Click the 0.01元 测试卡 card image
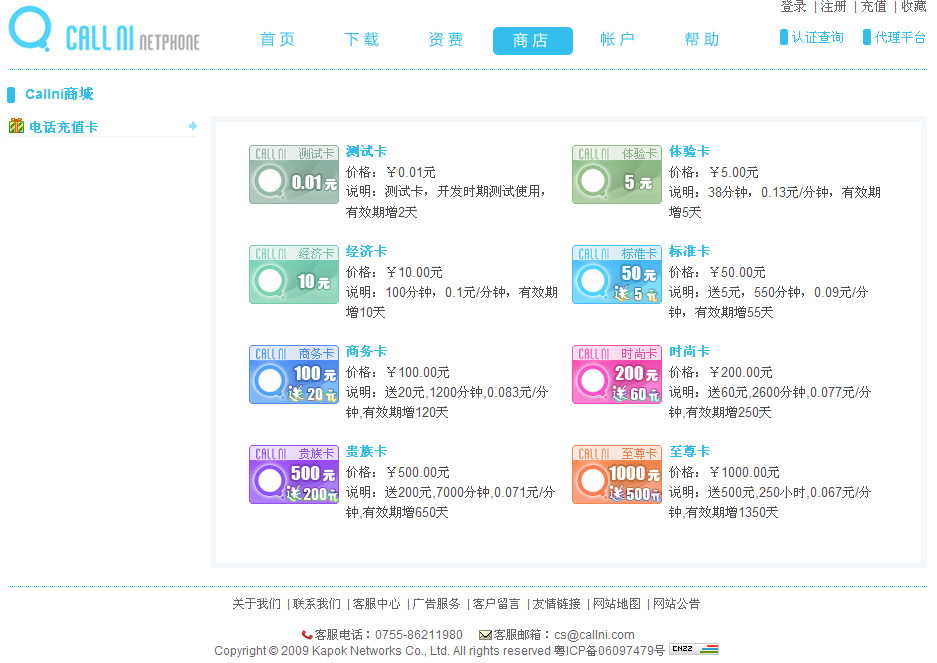The height and width of the screenshot is (663, 937). click(294, 175)
